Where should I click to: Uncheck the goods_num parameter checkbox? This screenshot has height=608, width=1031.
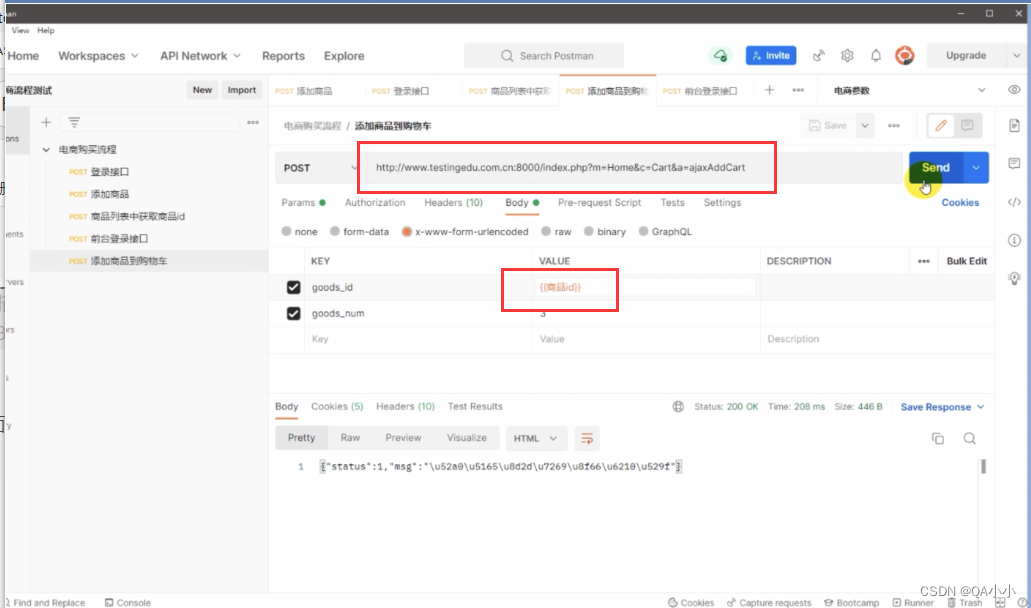pyautogui.click(x=293, y=314)
